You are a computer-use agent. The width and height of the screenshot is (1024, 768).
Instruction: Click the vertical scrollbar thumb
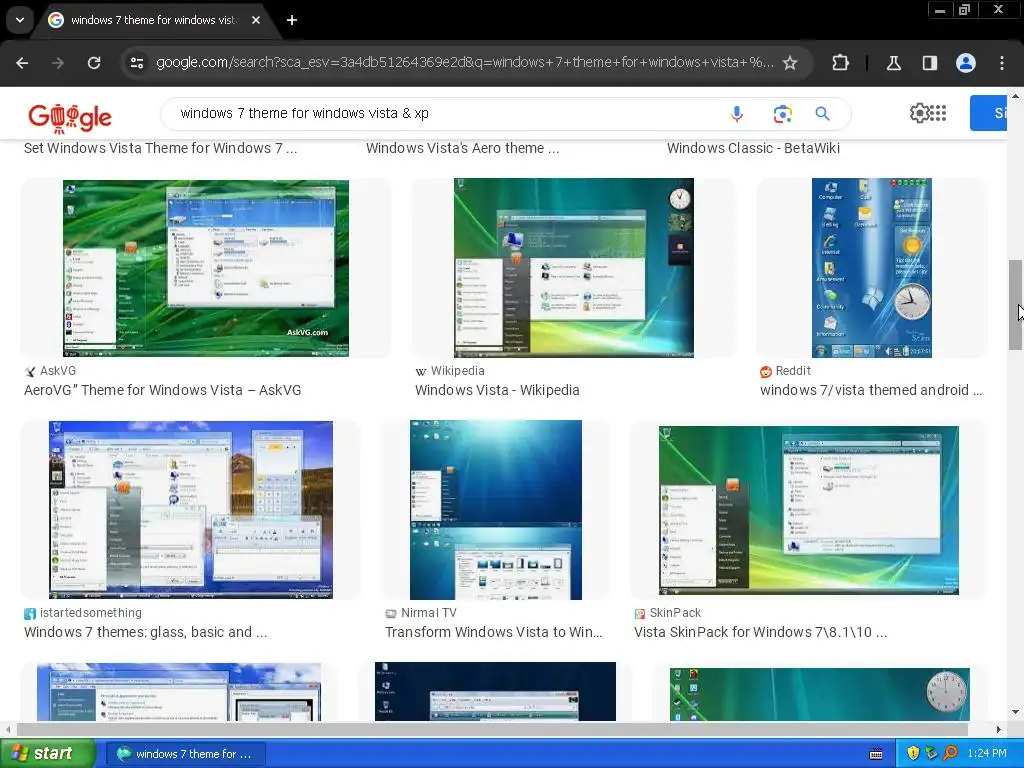pyautogui.click(x=1015, y=304)
